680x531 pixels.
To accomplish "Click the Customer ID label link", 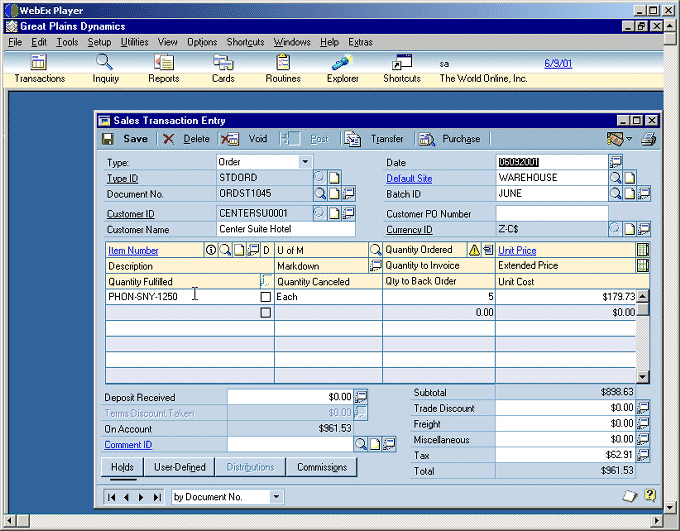I will tap(131, 214).
